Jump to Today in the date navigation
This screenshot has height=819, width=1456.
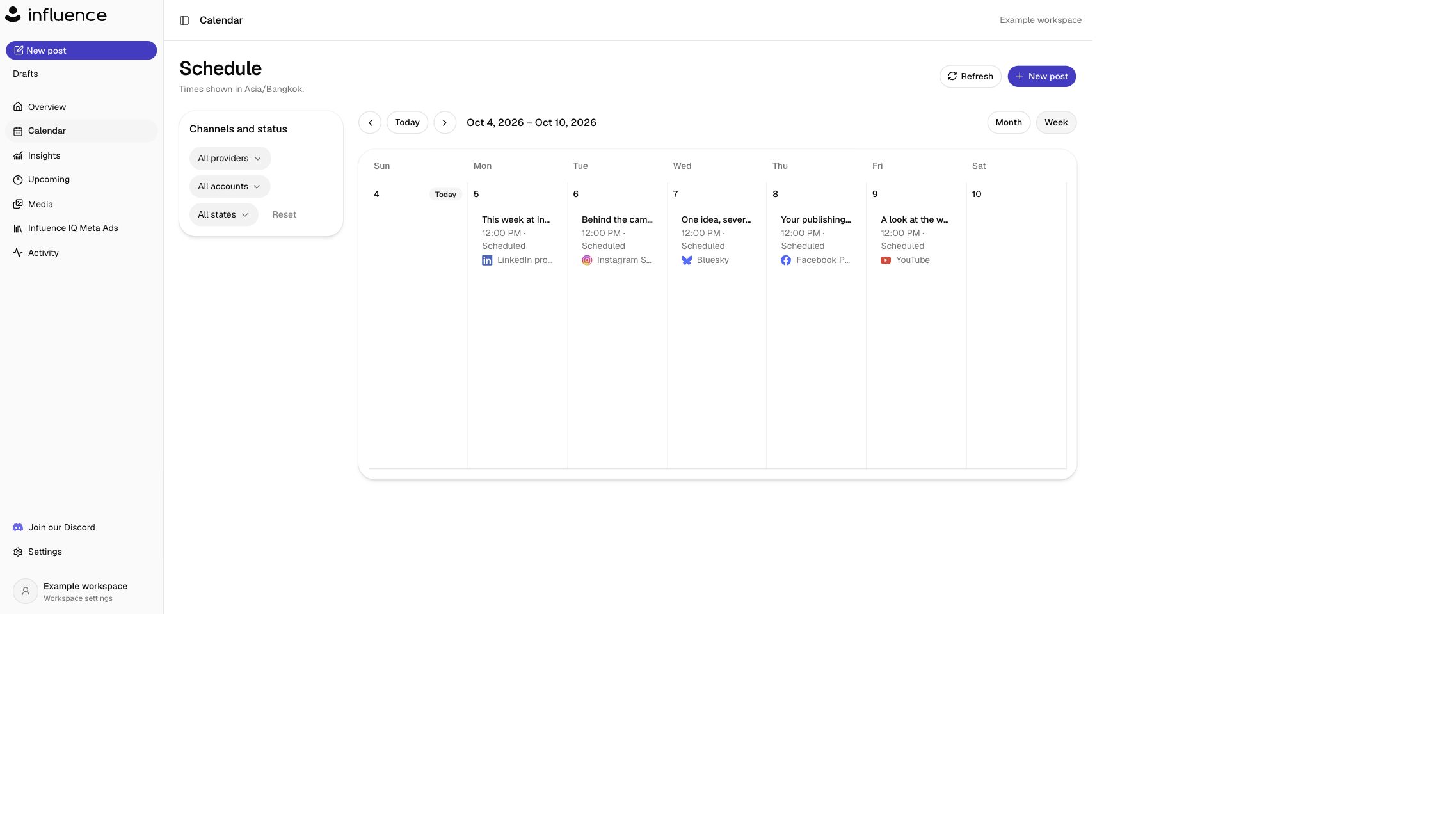click(x=407, y=122)
